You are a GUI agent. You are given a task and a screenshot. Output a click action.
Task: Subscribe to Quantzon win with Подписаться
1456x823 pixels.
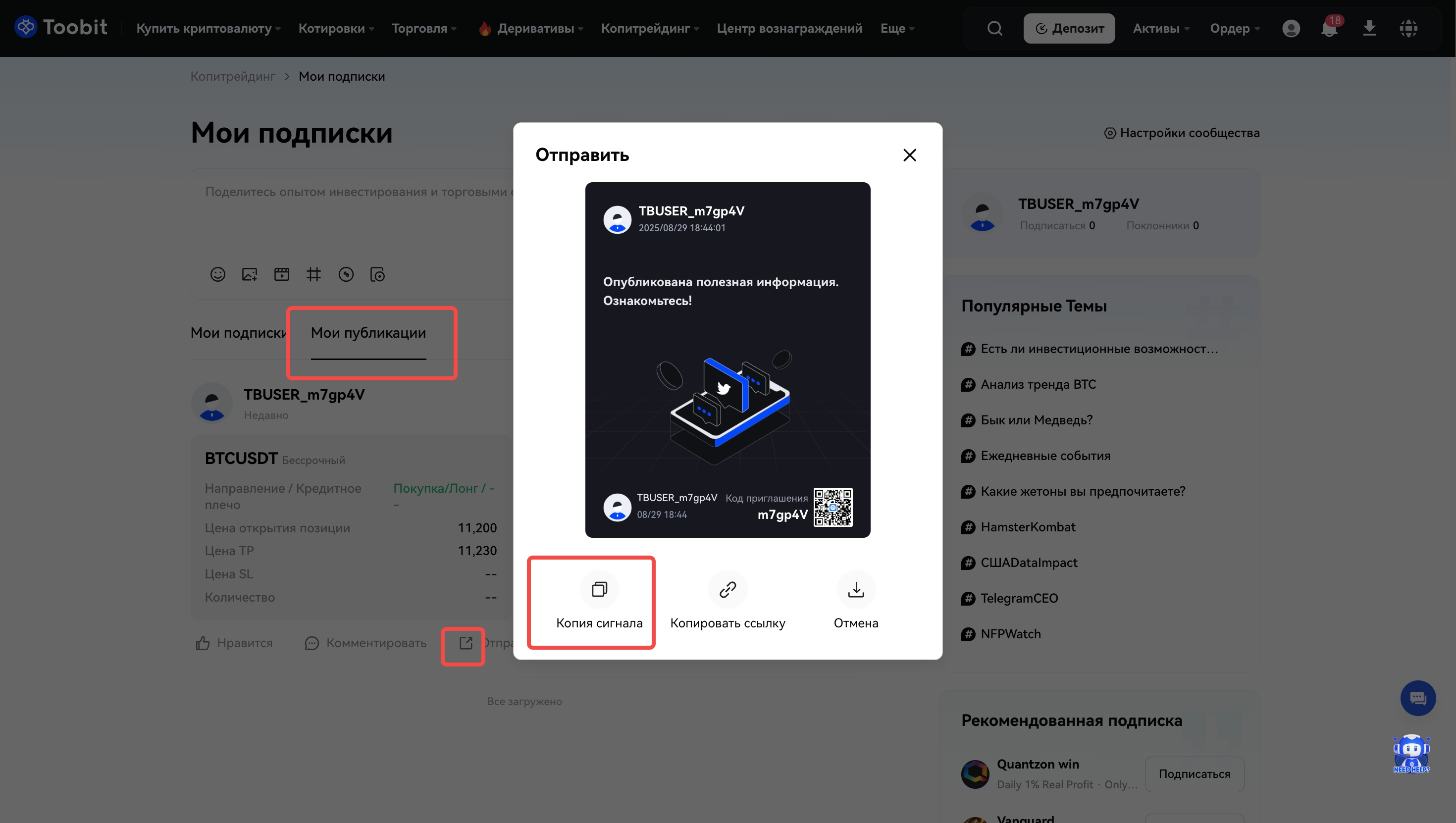click(x=1194, y=774)
